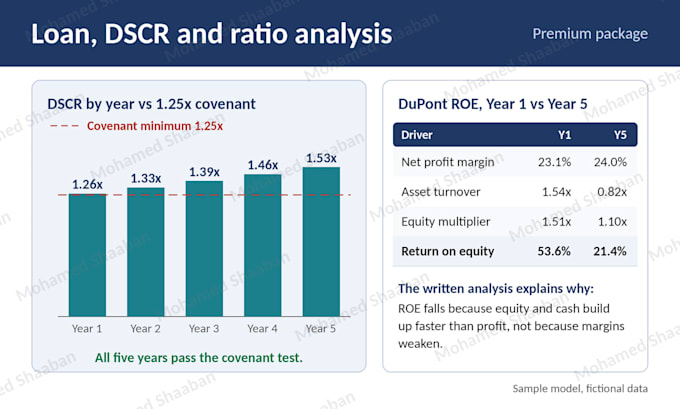The width and height of the screenshot is (680, 409).
Task: Click 'All five years pass the covenant test.'
Action: point(199,358)
